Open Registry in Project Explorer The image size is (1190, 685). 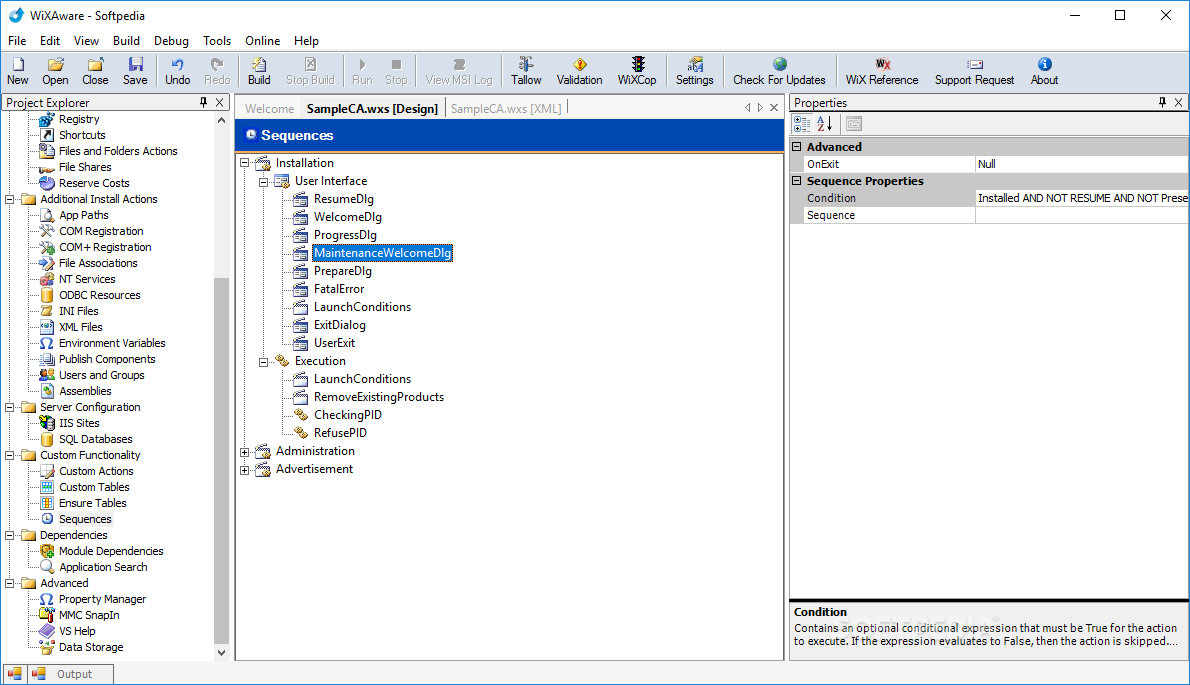click(x=79, y=119)
